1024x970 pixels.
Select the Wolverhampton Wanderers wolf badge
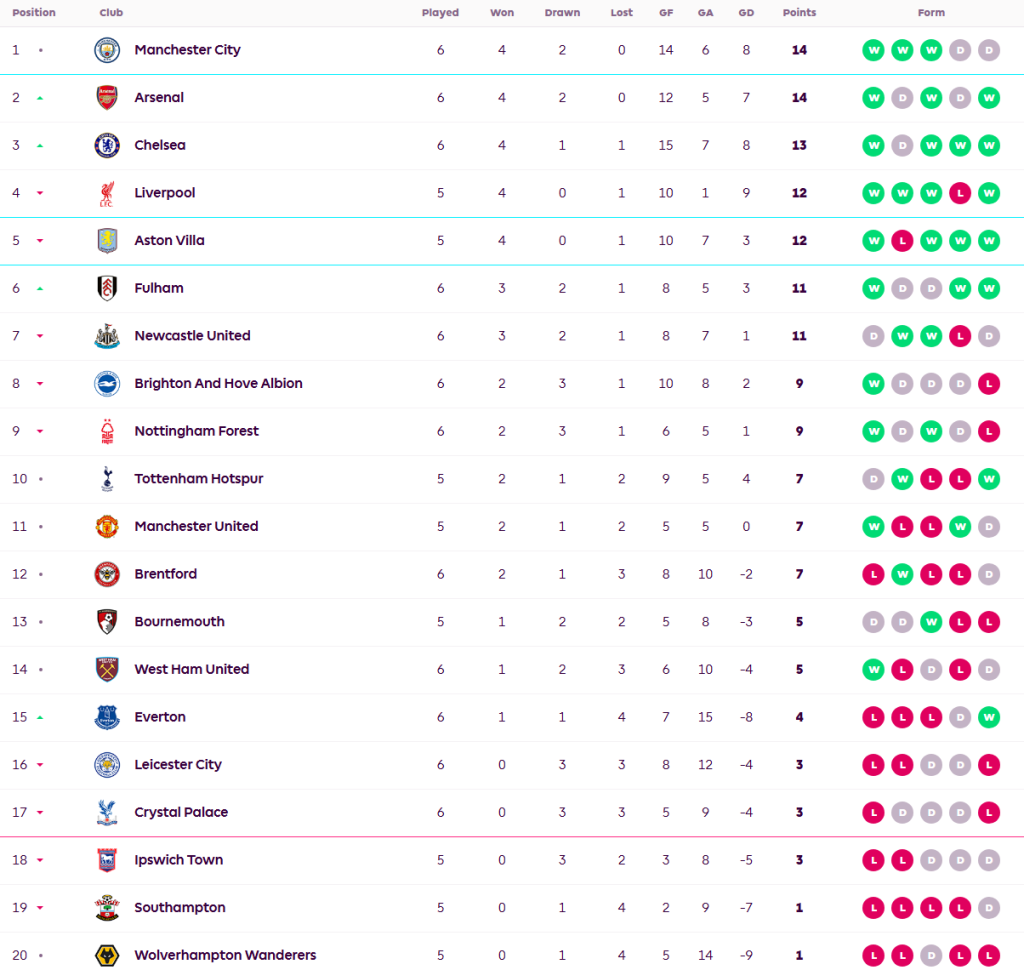(107, 955)
